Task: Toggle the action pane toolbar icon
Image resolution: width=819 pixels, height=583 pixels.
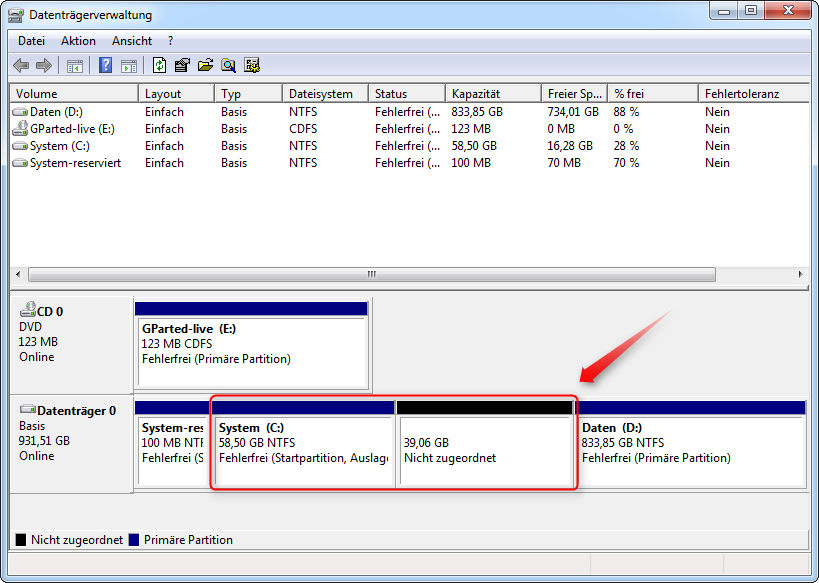Action: (x=131, y=65)
